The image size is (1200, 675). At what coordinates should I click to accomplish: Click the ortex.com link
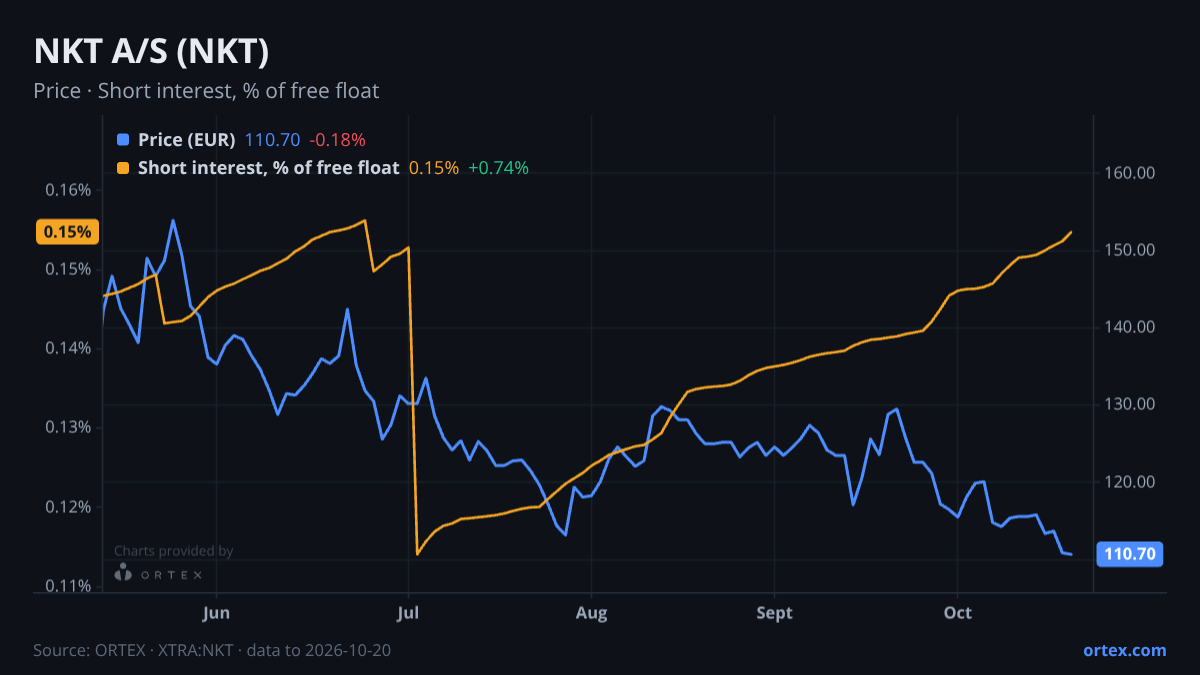pyautogui.click(x=1124, y=650)
